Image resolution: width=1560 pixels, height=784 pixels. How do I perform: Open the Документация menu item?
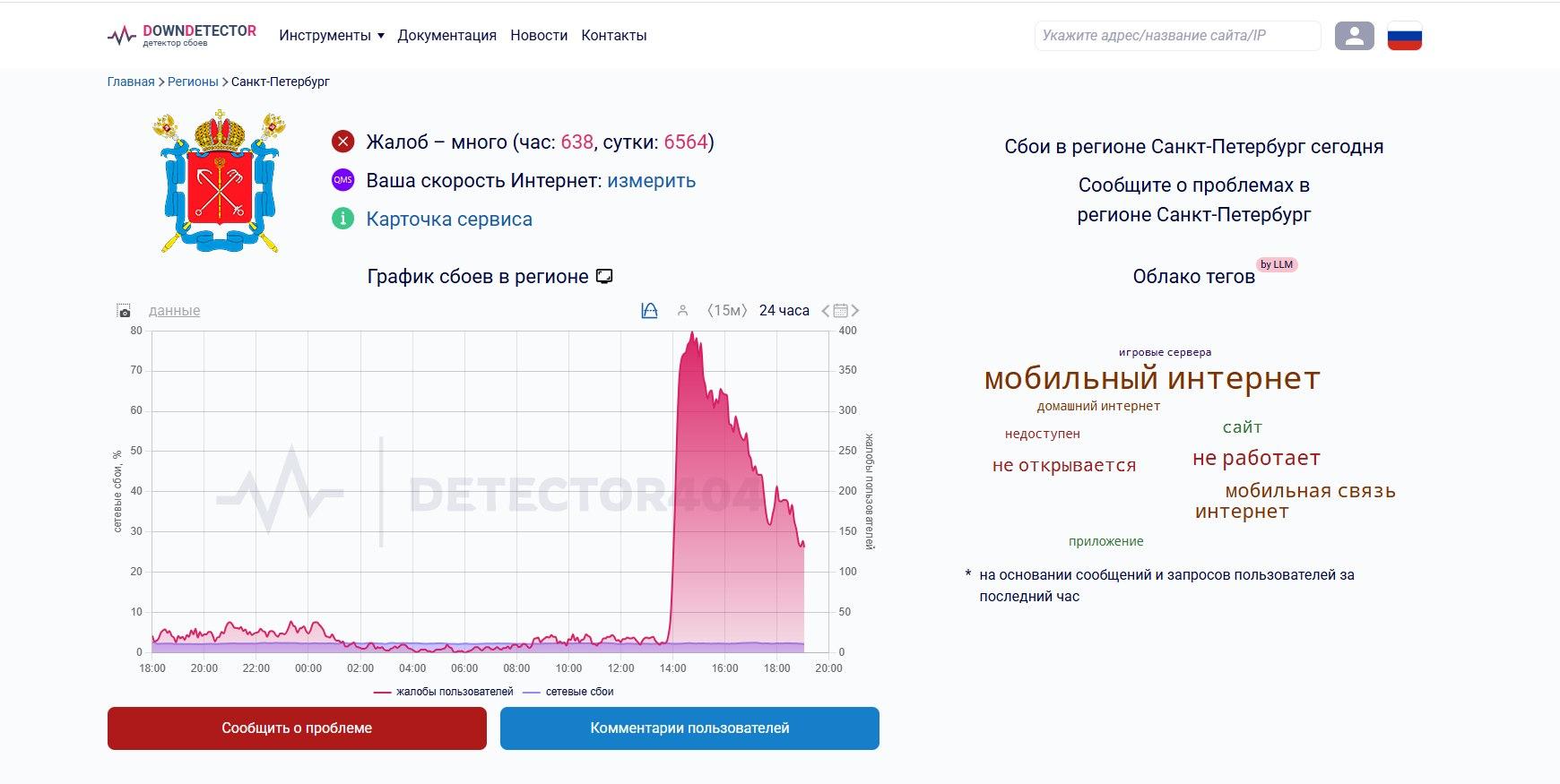(x=446, y=36)
